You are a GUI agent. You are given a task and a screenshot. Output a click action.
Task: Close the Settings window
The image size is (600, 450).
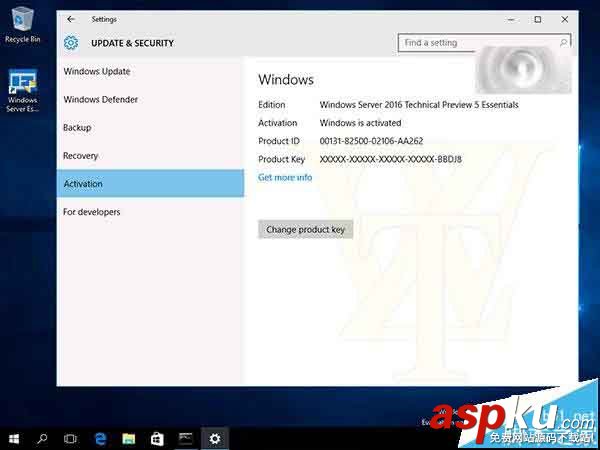[565, 20]
